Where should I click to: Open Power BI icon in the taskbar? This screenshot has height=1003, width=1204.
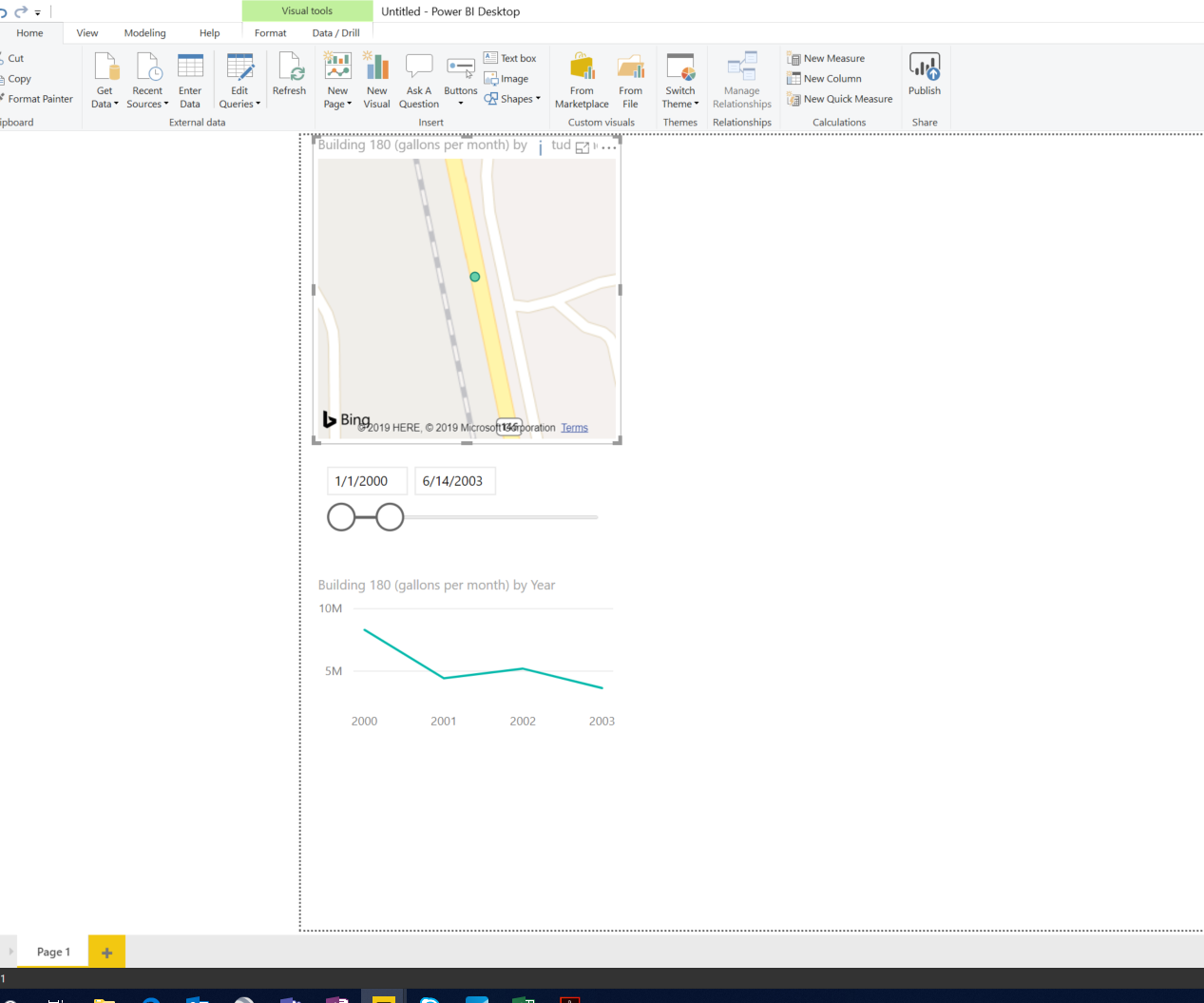tap(384, 998)
